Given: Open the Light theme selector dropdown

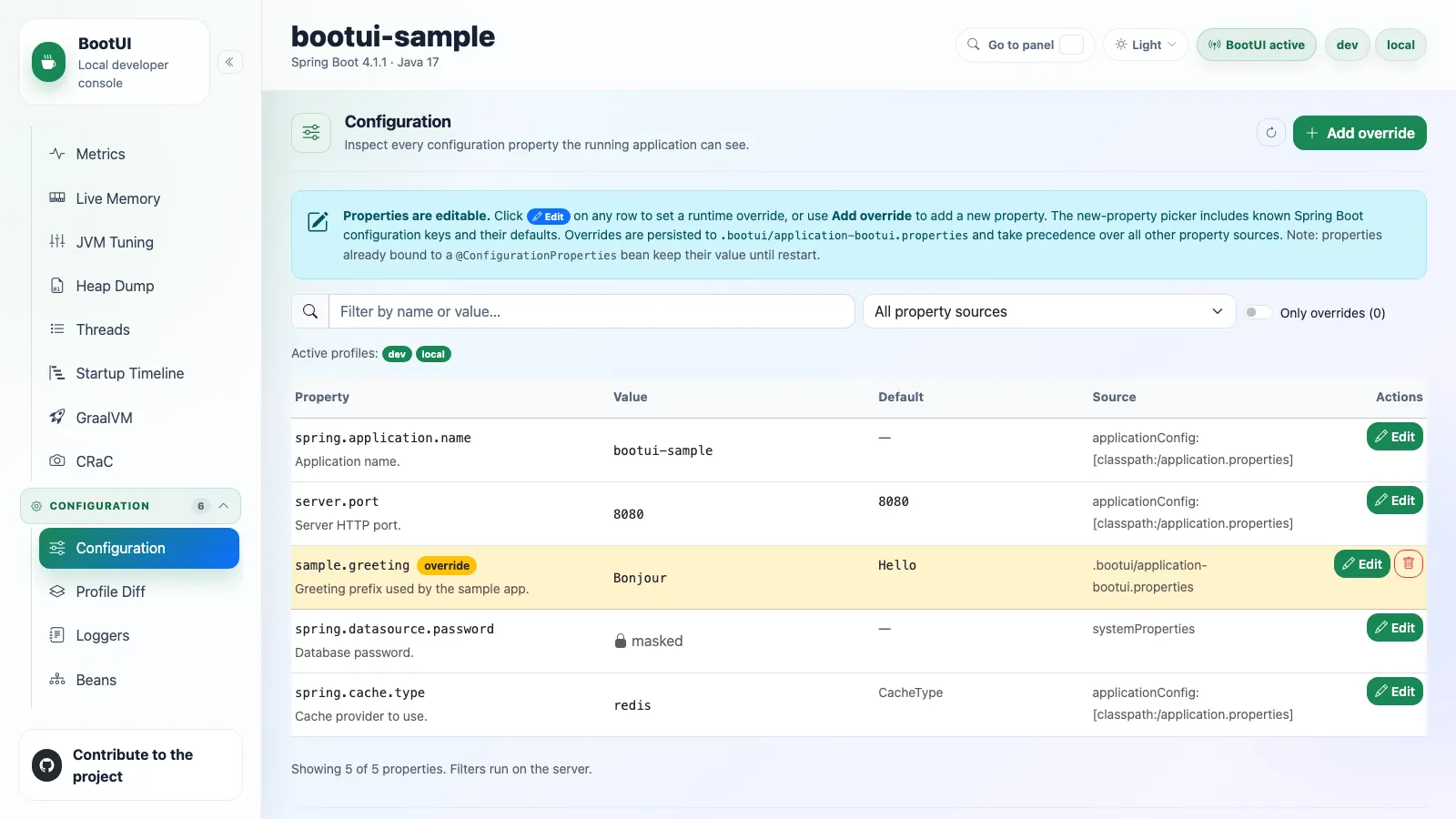Looking at the screenshot, I should click(1146, 45).
